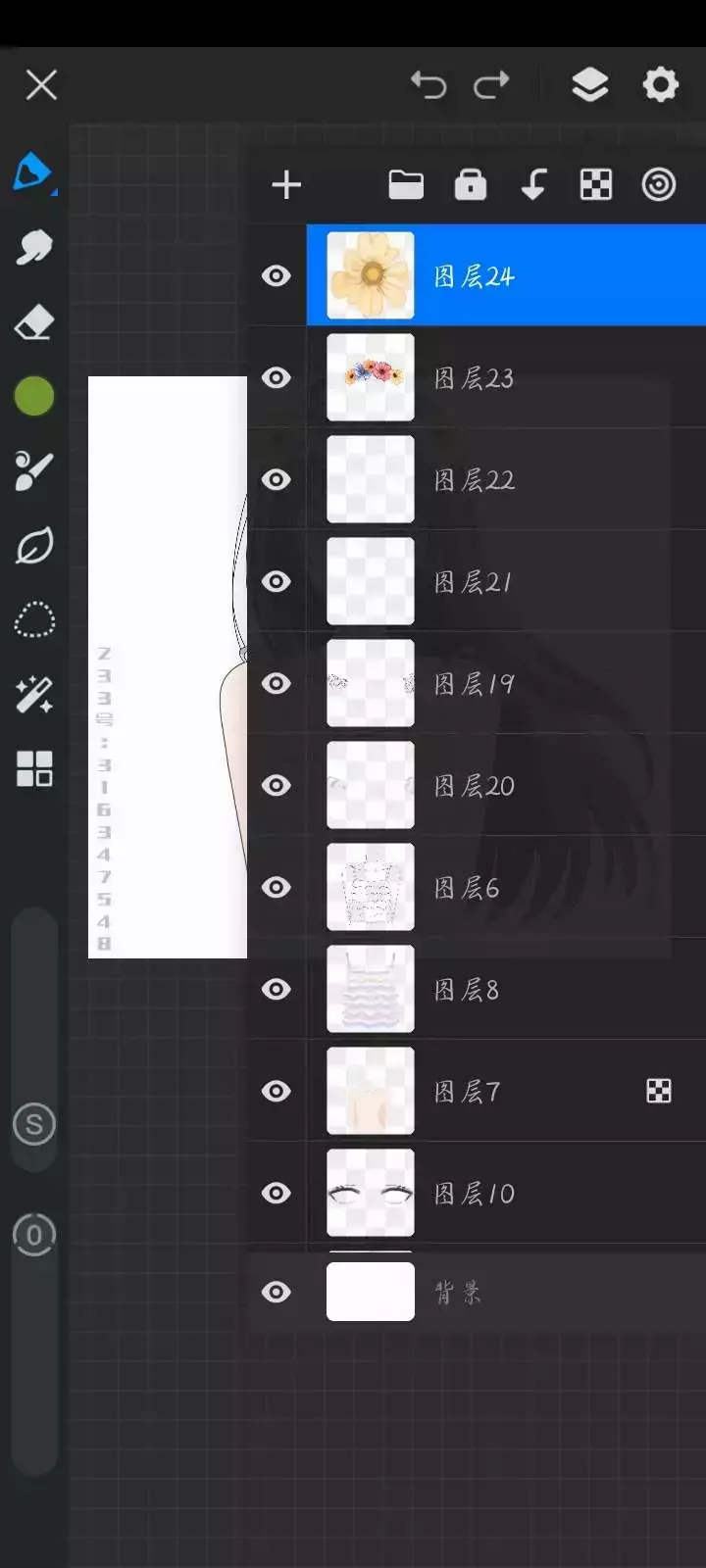706x1568 pixels.
Task: Toggle alpha lock checkerboard in layer toolbar
Action: 596,184
